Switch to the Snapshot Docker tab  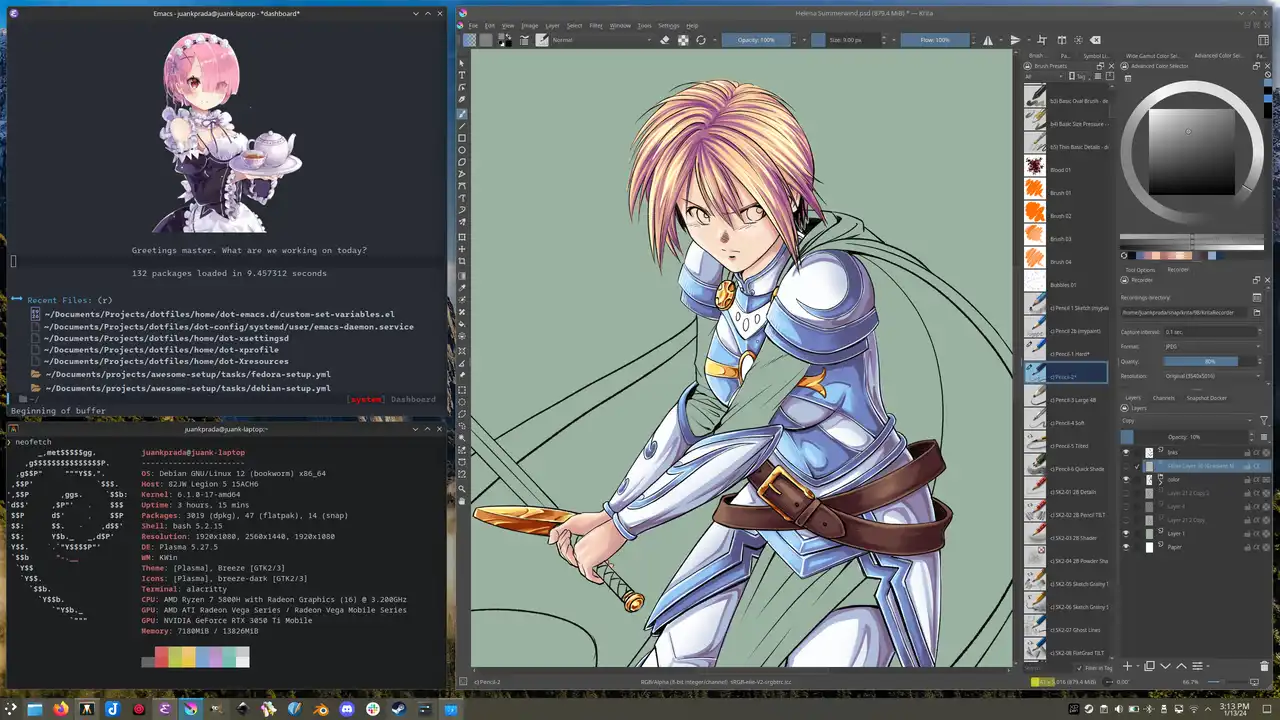click(1206, 398)
